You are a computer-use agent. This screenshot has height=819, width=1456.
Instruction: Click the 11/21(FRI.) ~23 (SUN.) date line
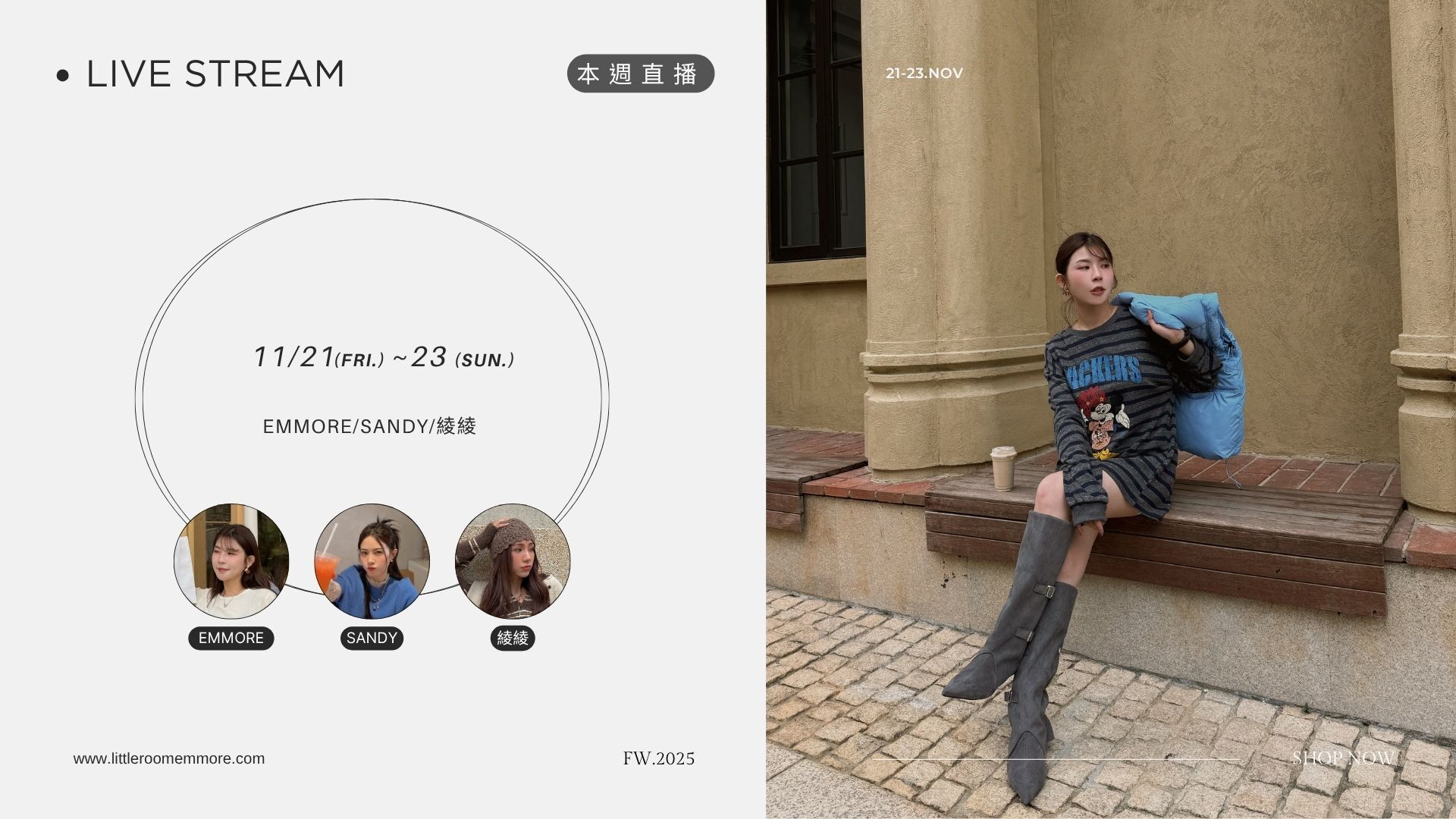[x=384, y=358]
